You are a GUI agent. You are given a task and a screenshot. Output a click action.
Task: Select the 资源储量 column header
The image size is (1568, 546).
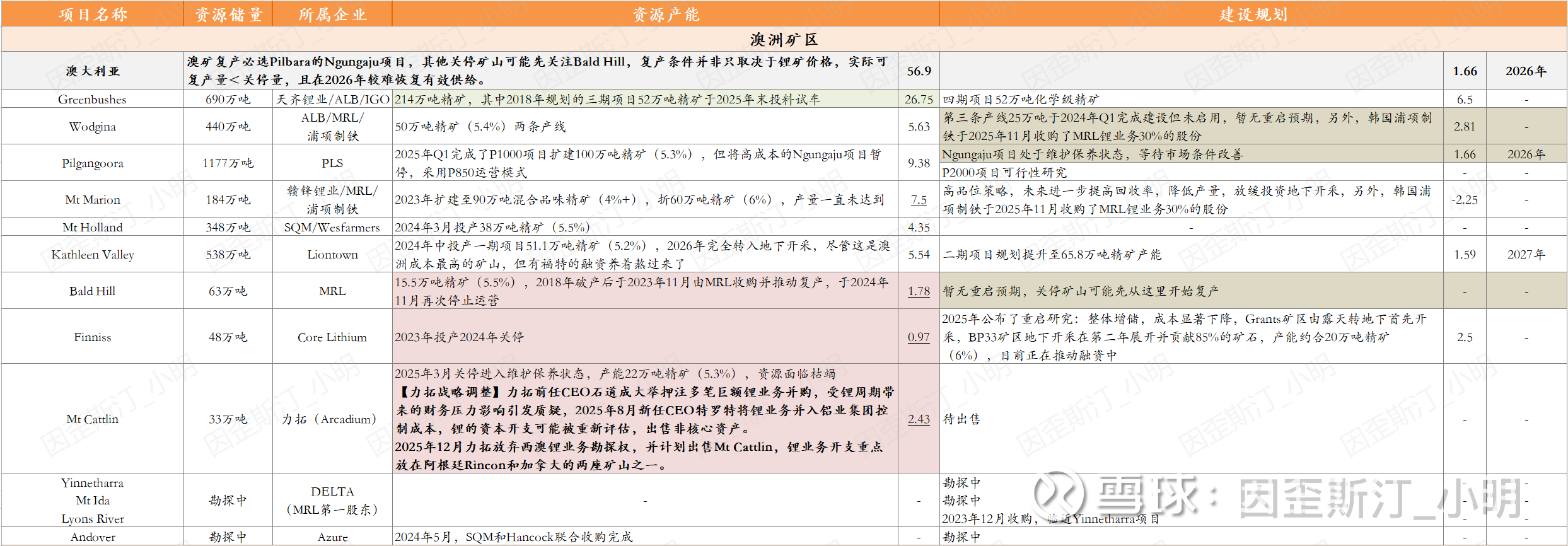coord(228,14)
